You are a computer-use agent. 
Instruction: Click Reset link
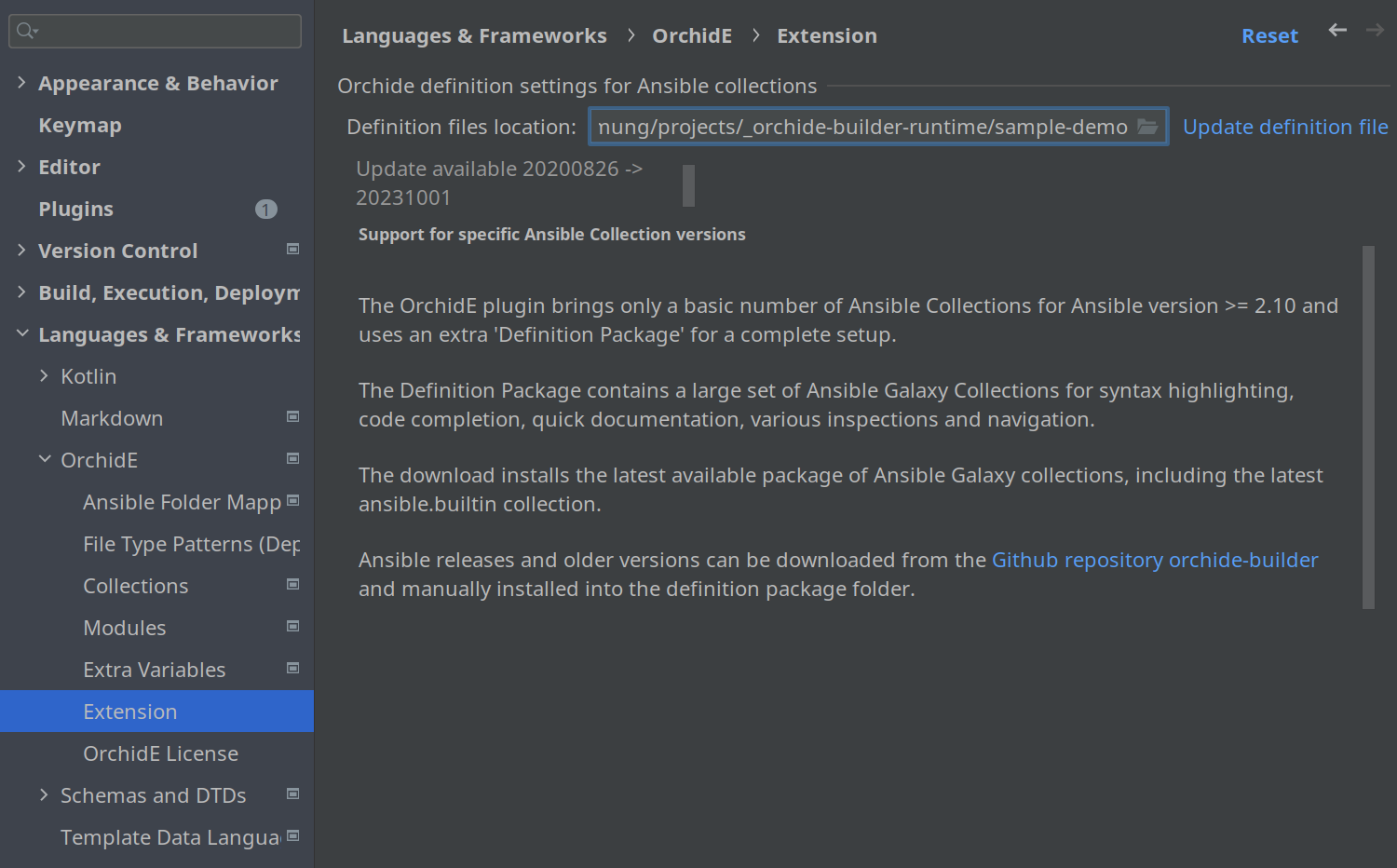point(1269,36)
